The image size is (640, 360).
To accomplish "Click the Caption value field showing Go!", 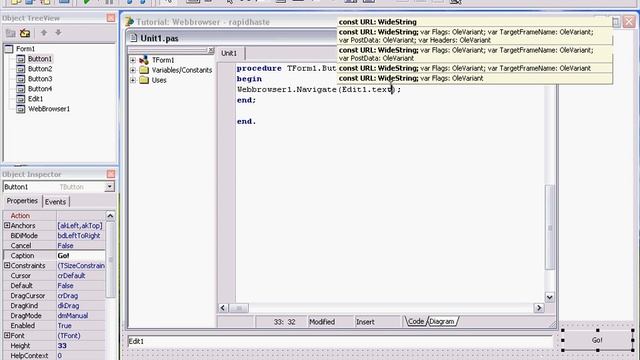I will [81, 256].
